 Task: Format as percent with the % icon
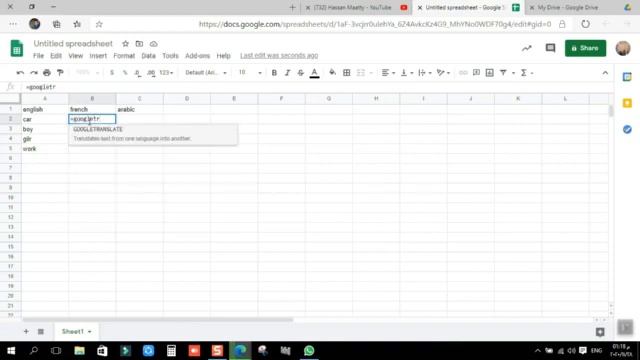pos(125,73)
